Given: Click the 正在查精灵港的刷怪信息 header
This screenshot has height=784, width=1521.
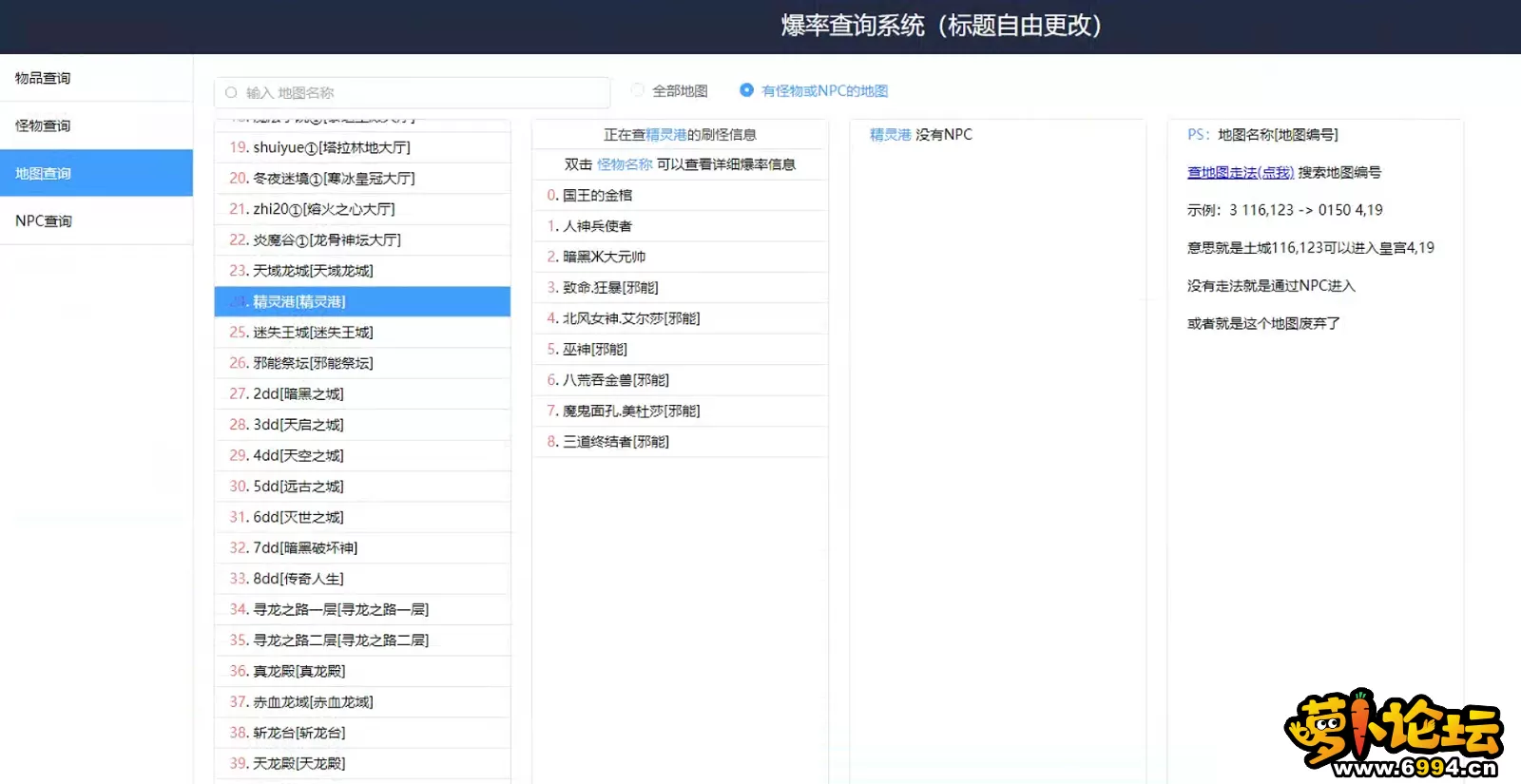Looking at the screenshot, I should click(680, 135).
